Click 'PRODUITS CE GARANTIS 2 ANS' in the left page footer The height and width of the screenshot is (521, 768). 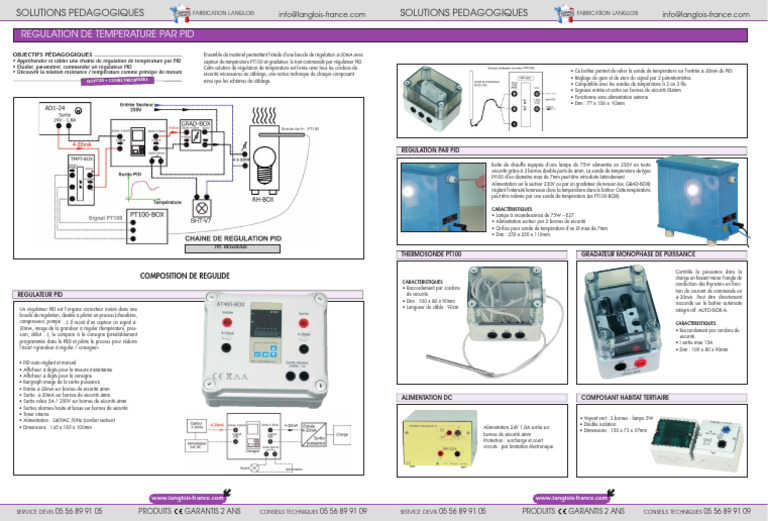coord(189,511)
